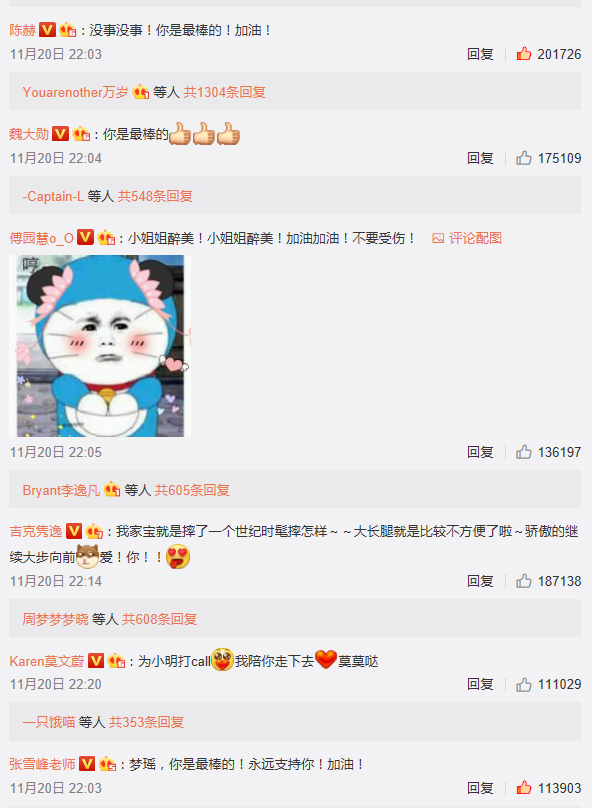Image resolution: width=592 pixels, height=808 pixels.
Task: Visit Youarenother万岁's profile
Action: tap(75, 92)
